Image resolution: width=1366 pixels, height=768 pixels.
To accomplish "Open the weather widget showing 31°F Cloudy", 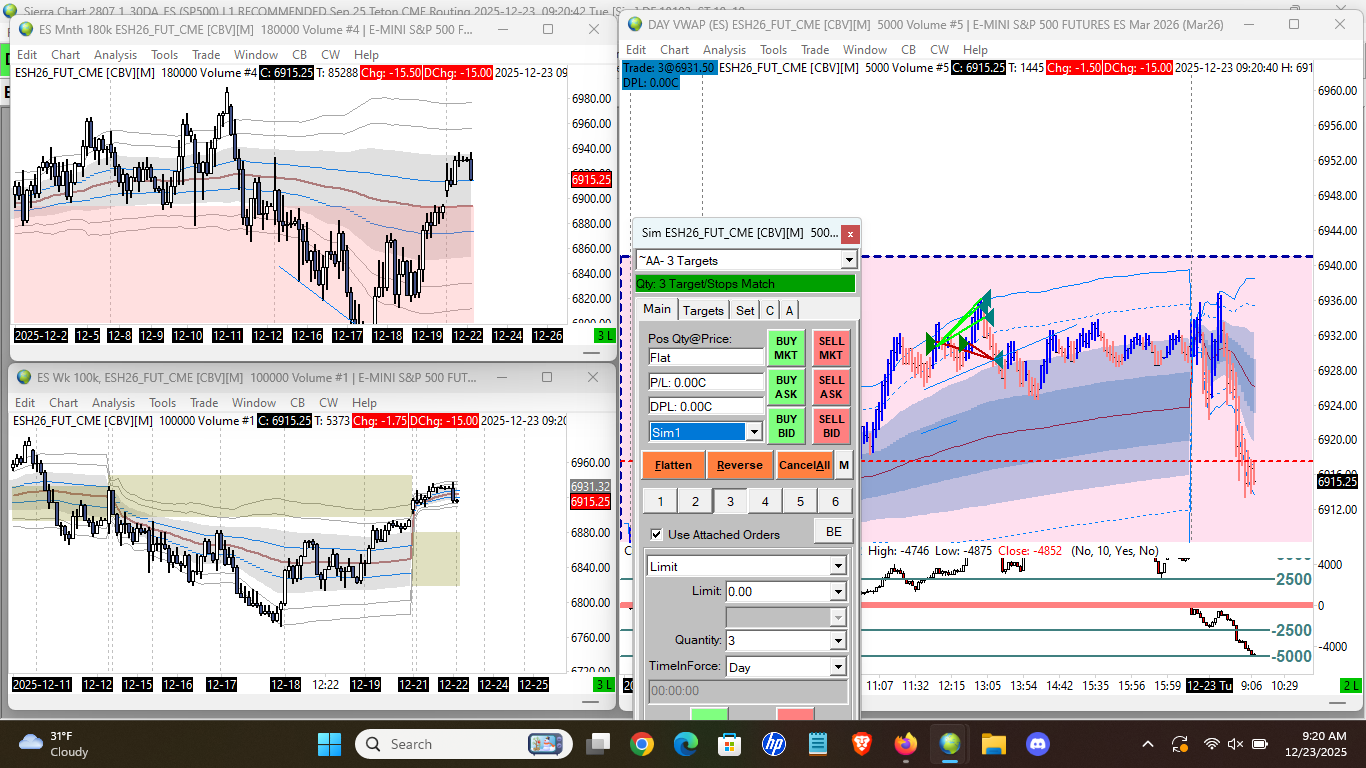I will (x=52, y=744).
